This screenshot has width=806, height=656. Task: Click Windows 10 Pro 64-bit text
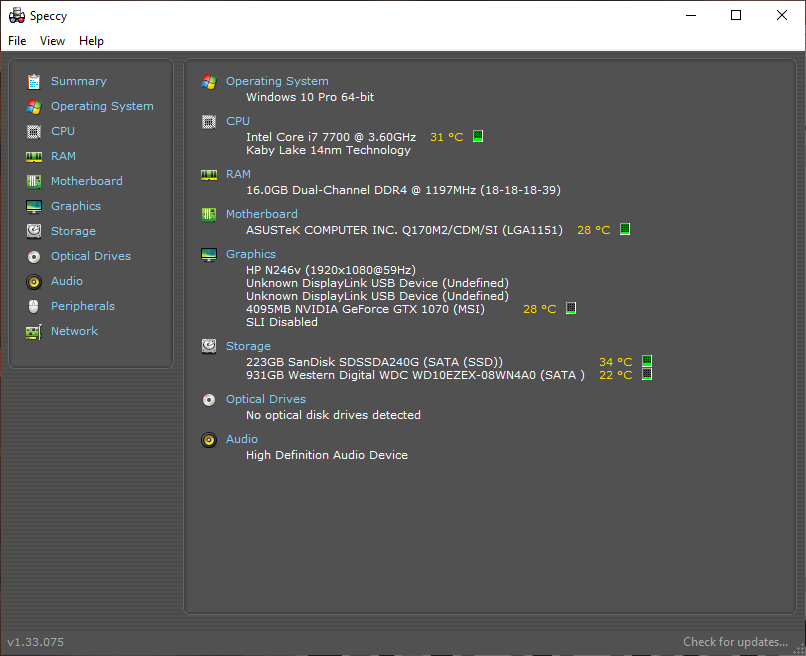[310, 97]
